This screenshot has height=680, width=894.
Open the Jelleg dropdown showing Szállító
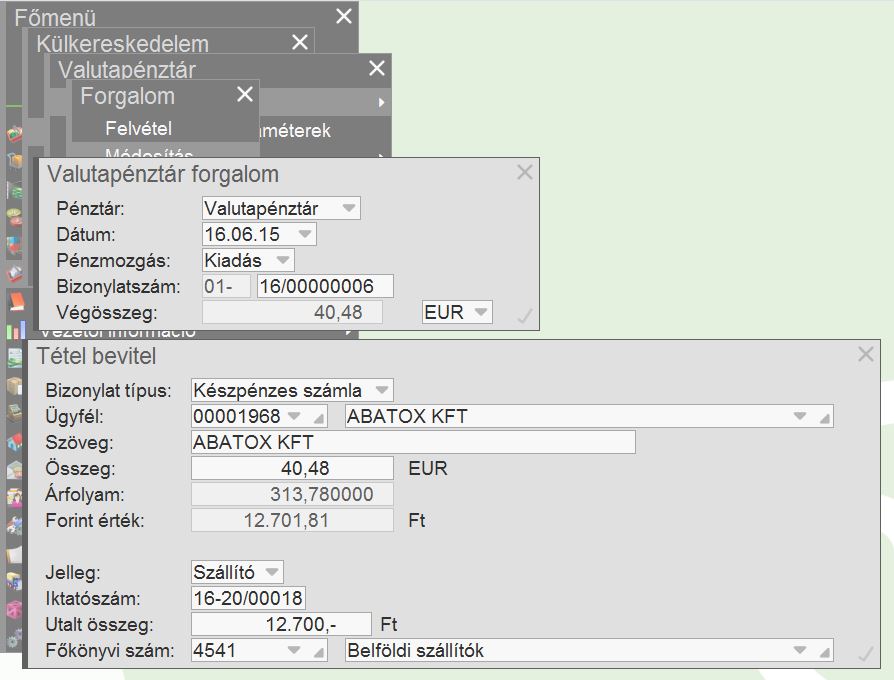pos(272,571)
